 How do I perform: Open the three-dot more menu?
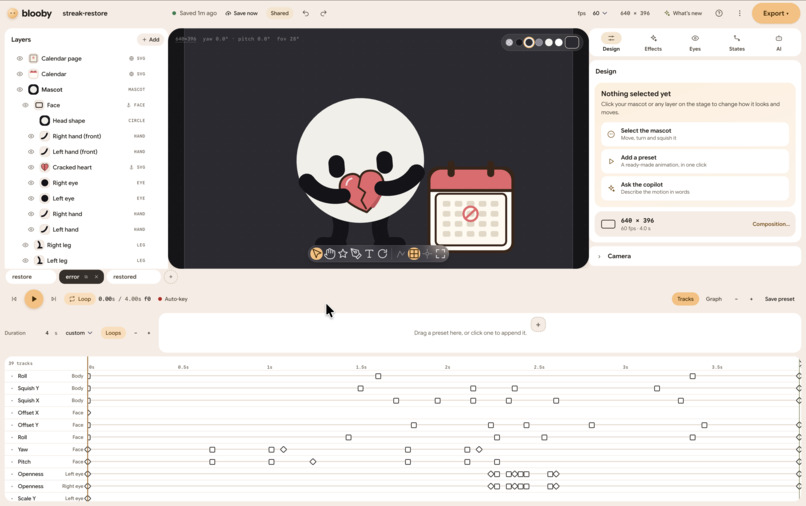coord(740,13)
